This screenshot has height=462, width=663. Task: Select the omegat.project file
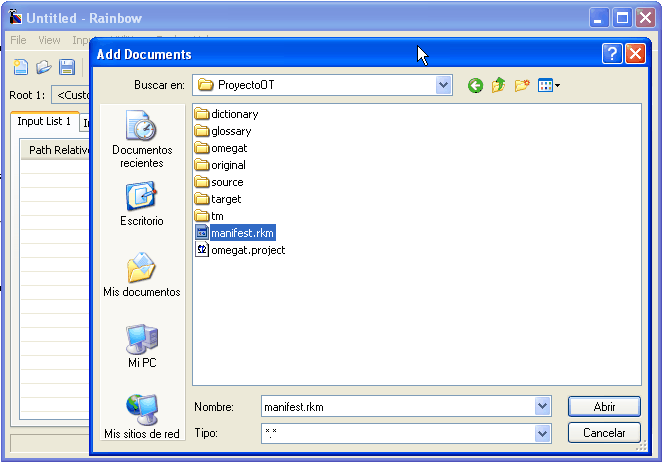247,250
